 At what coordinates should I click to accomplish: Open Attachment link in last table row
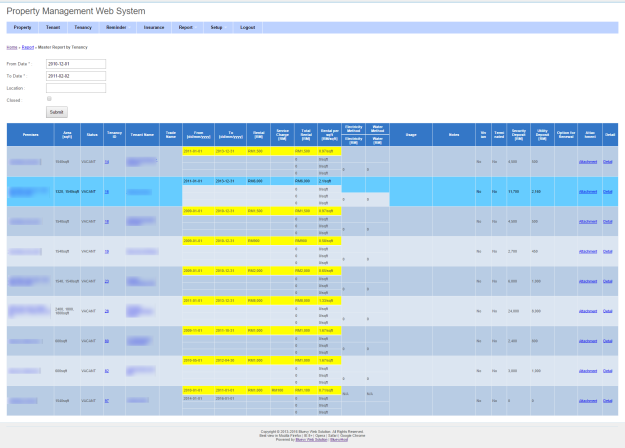[588, 400]
